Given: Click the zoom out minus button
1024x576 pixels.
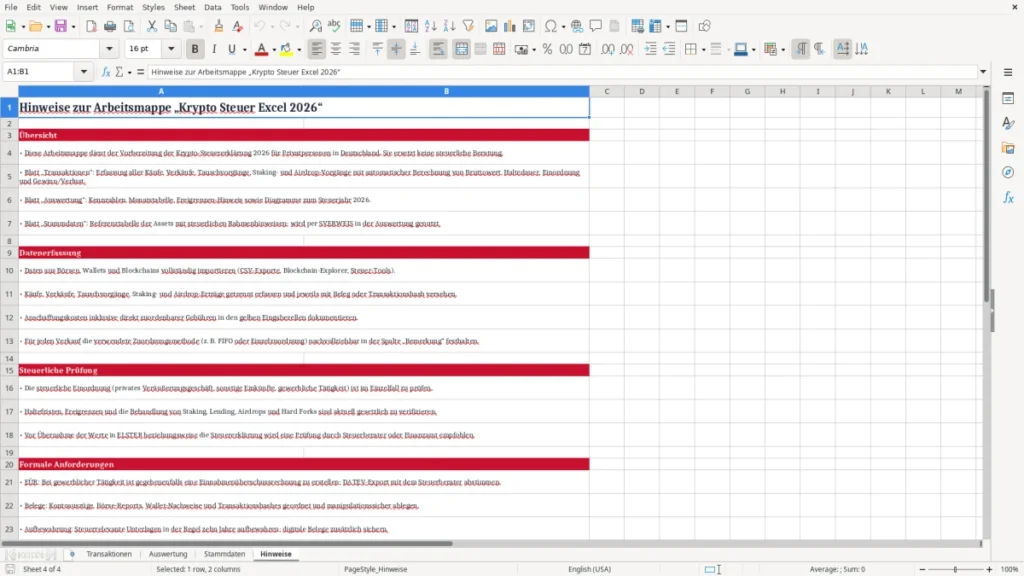Looking at the screenshot, I should tap(922, 569).
